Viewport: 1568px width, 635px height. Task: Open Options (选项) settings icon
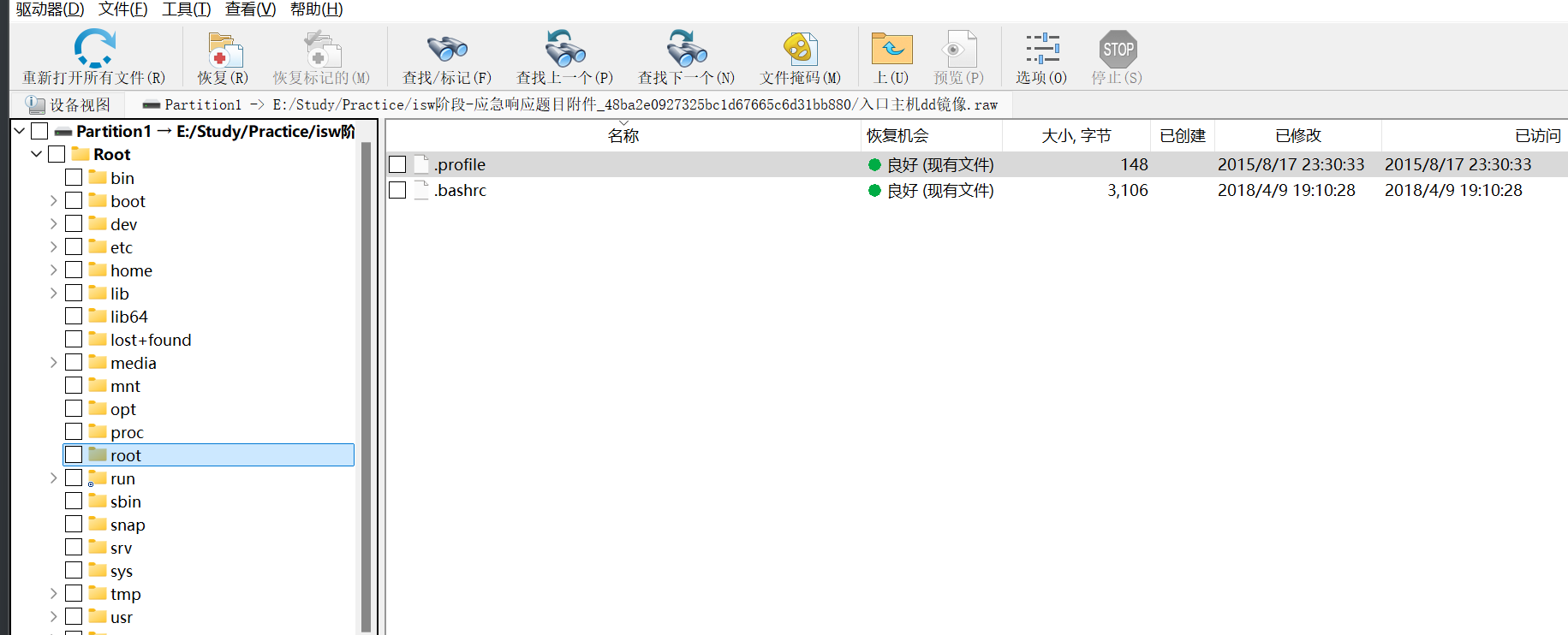pos(1042,49)
